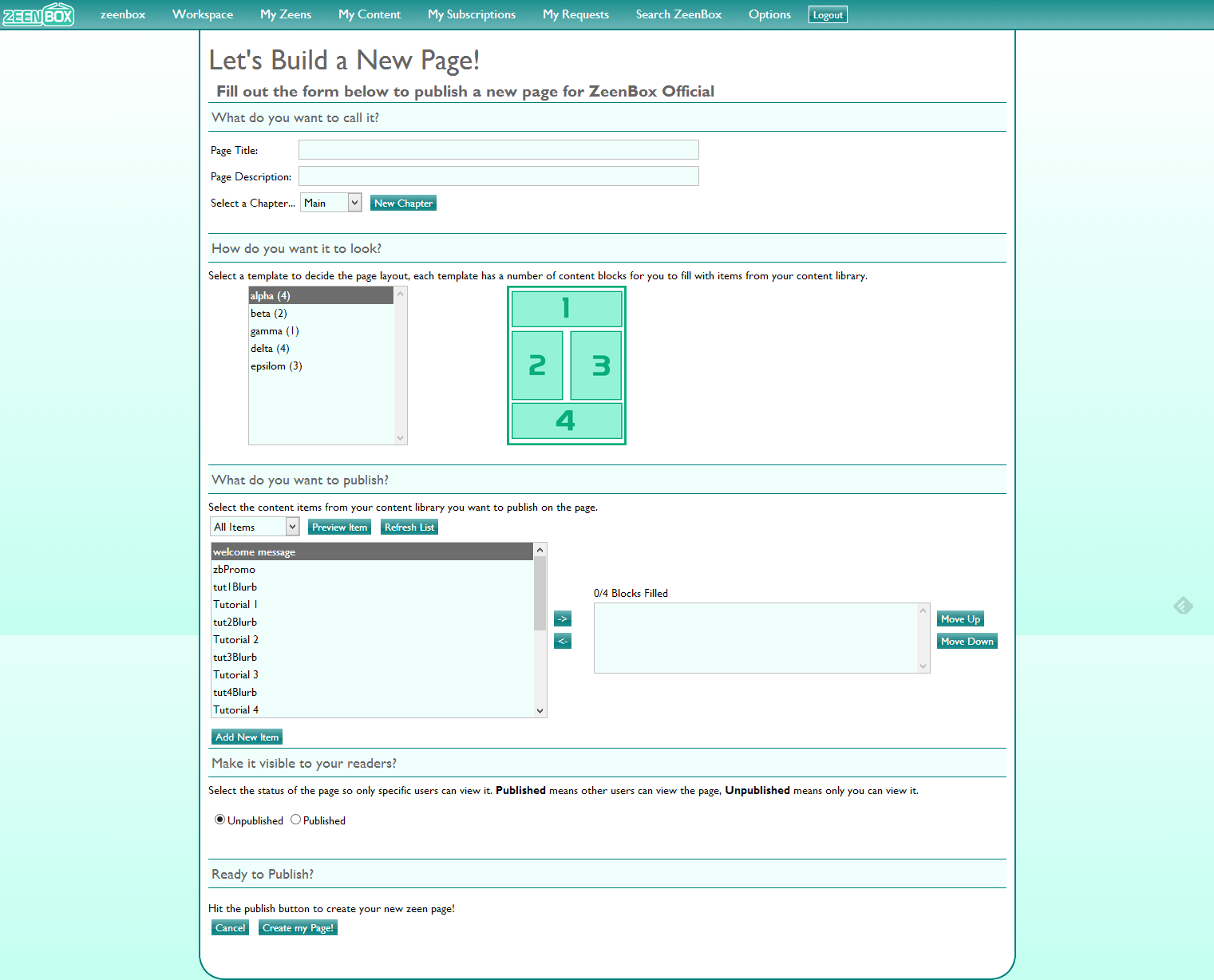
Task: Select Tutorial 2 content item
Action: [x=372, y=639]
